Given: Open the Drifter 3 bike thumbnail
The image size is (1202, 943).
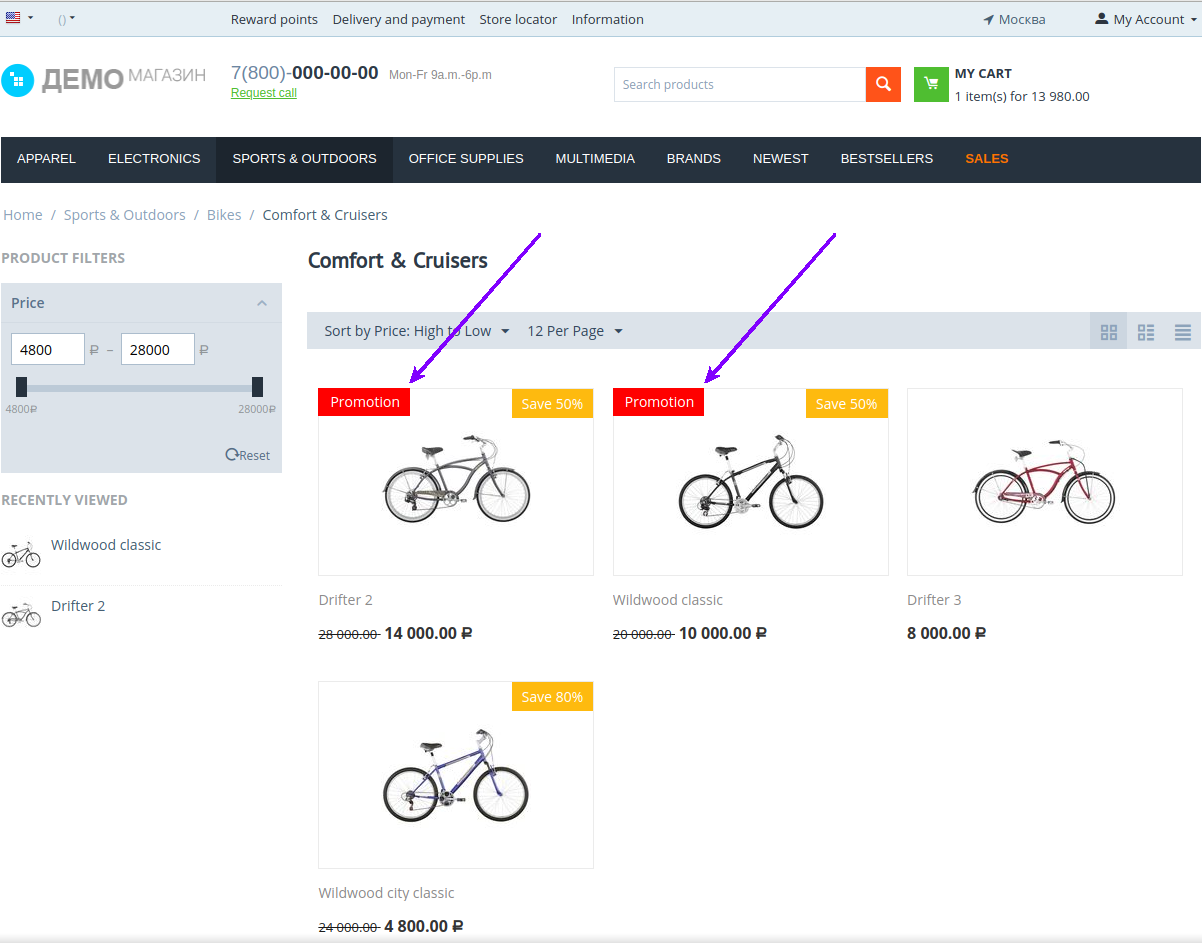Looking at the screenshot, I should (x=1044, y=482).
